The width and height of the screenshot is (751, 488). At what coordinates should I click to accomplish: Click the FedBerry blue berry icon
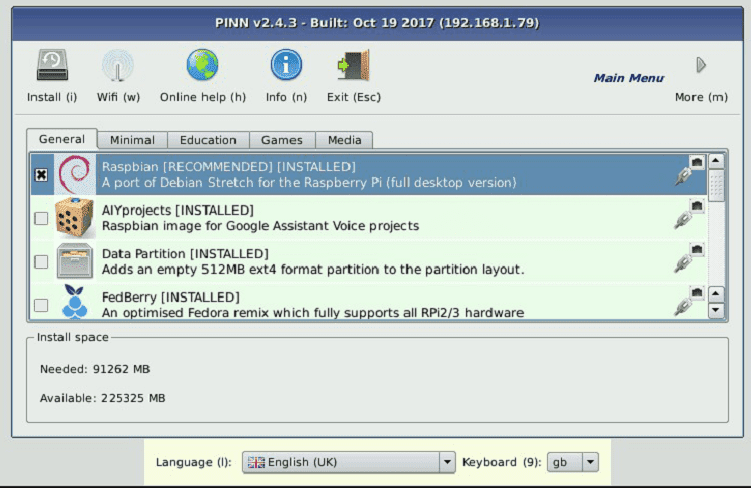(75, 302)
